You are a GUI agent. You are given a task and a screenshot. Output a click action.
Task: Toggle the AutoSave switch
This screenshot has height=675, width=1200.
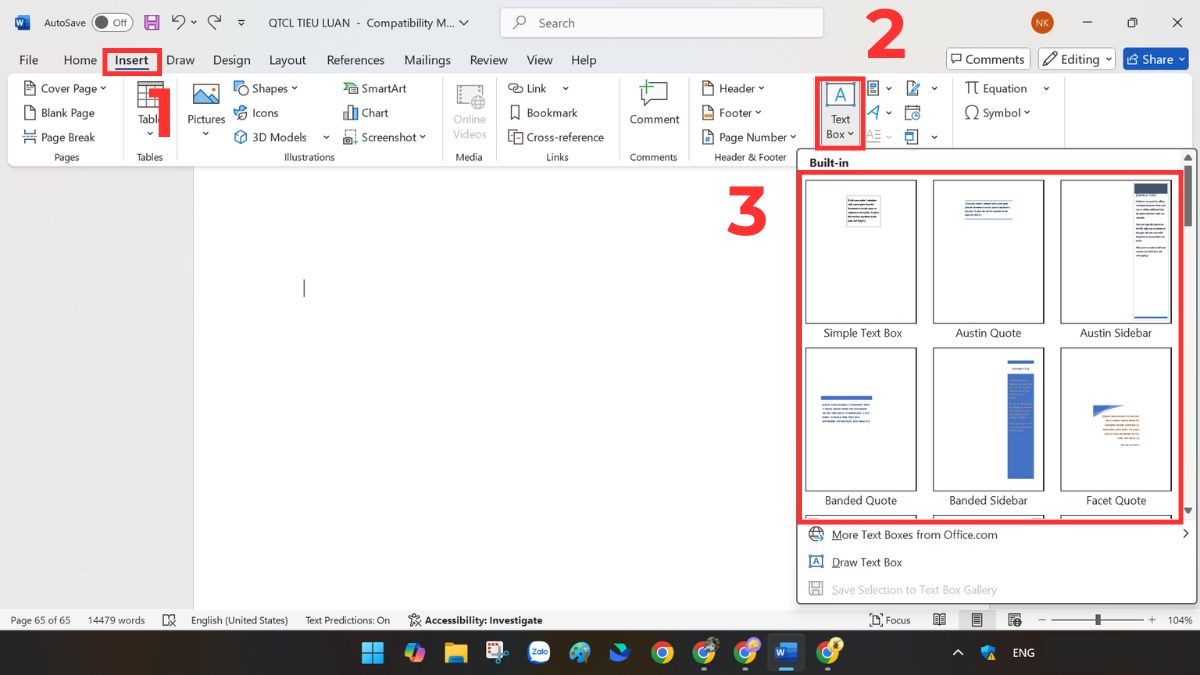(x=112, y=22)
